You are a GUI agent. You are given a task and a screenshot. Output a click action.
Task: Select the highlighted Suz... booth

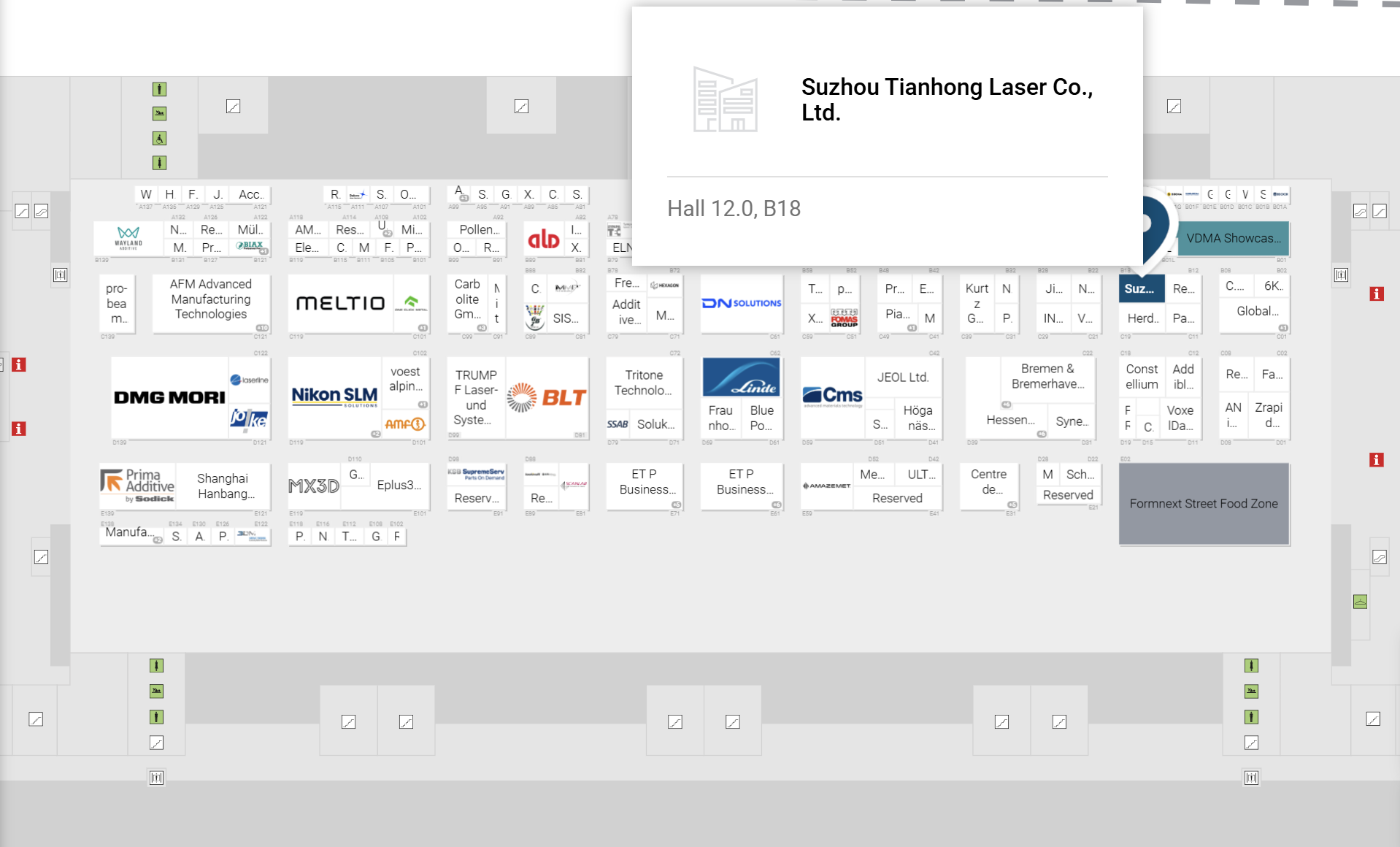[1141, 288]
